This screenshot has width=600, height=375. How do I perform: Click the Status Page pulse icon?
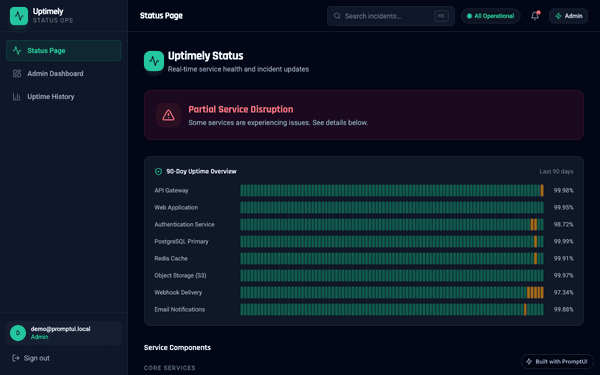tap(17, 51)
